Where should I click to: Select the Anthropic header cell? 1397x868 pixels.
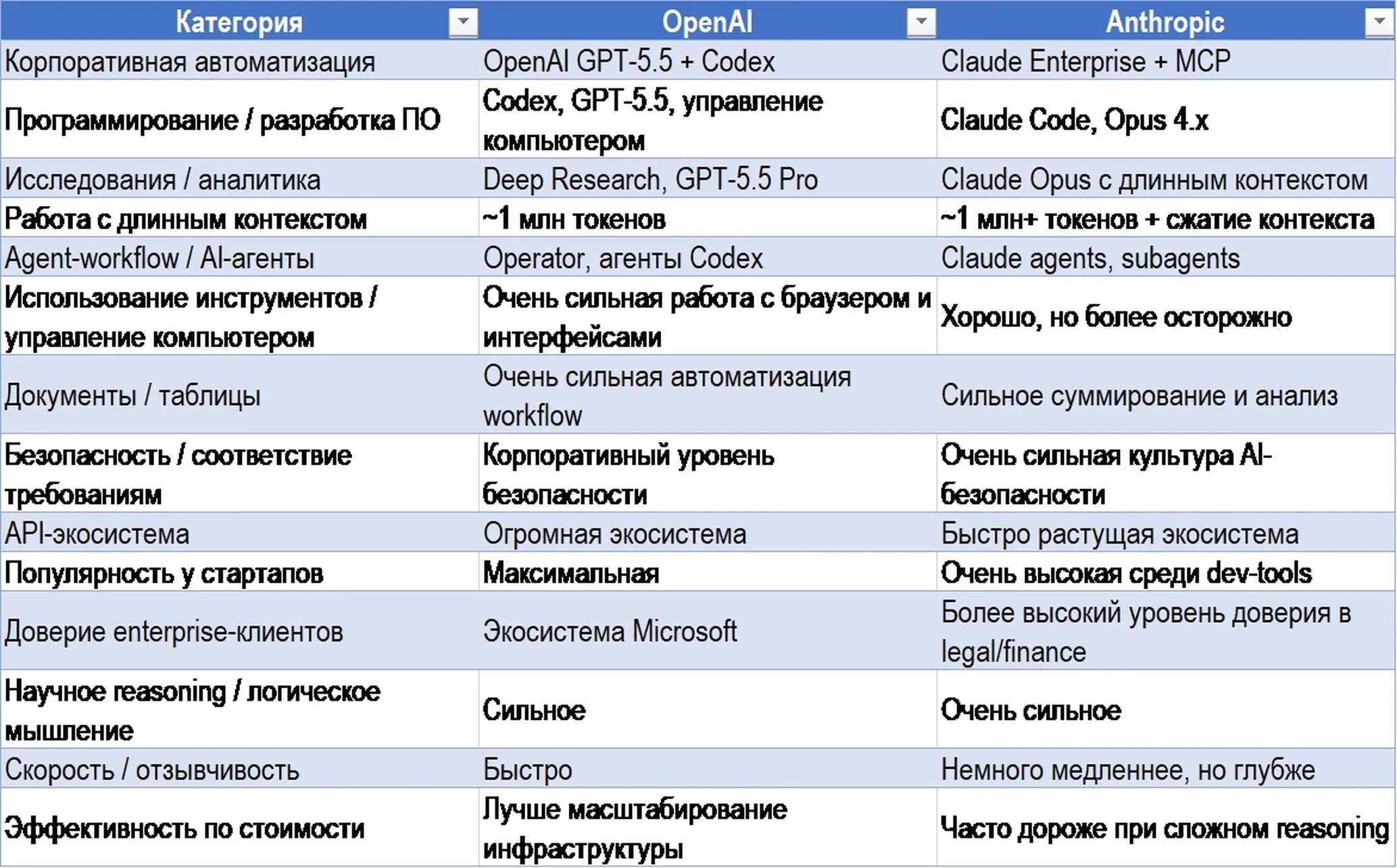pyautogui.click(x=1166, y=20)
